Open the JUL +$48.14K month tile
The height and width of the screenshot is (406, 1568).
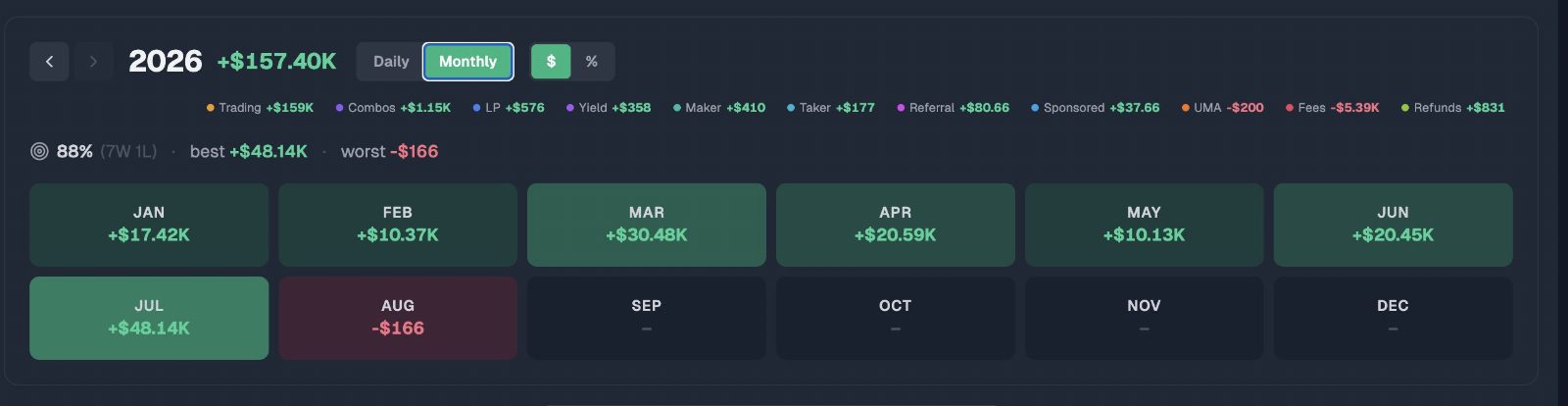point(149,318)
